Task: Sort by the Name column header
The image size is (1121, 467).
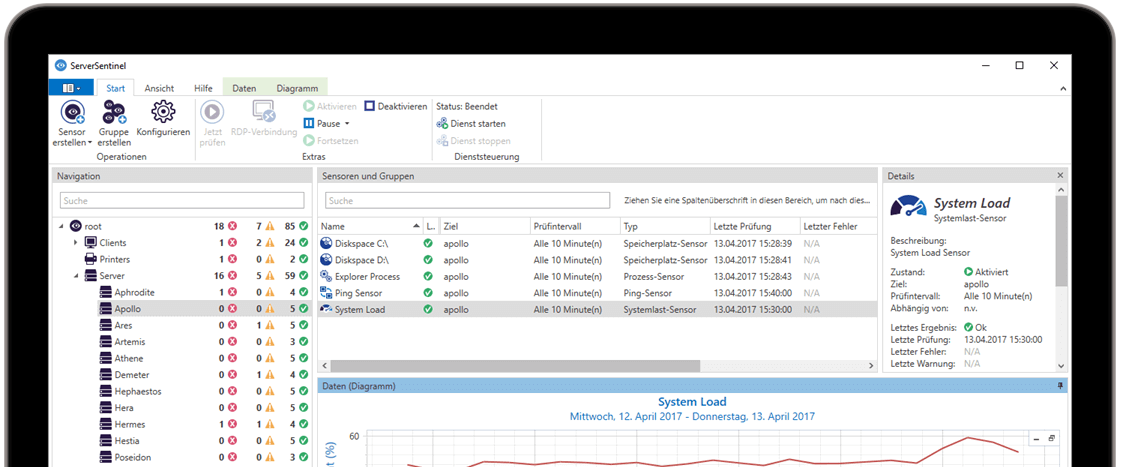Action: [370, 226]
